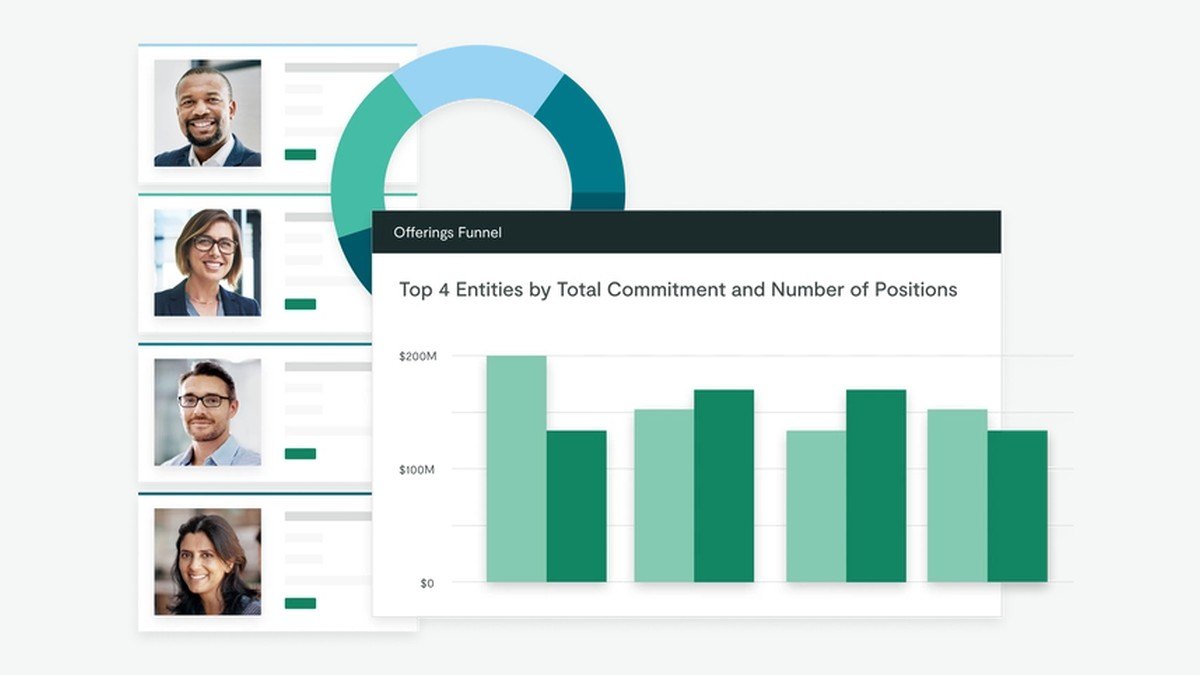
Task: Select the light green bar in the third bar group
Action: point(816,506)
